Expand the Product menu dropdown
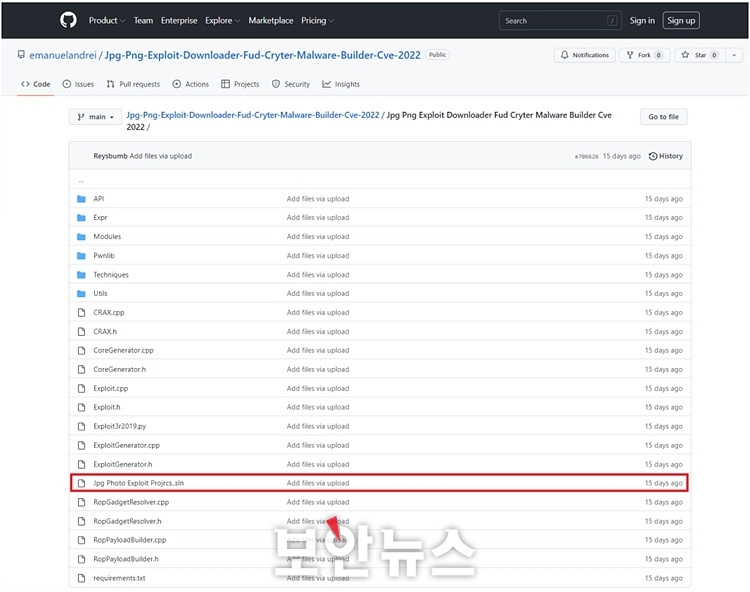This screenshot has width=750, height=592. click(x=107, y=20)
